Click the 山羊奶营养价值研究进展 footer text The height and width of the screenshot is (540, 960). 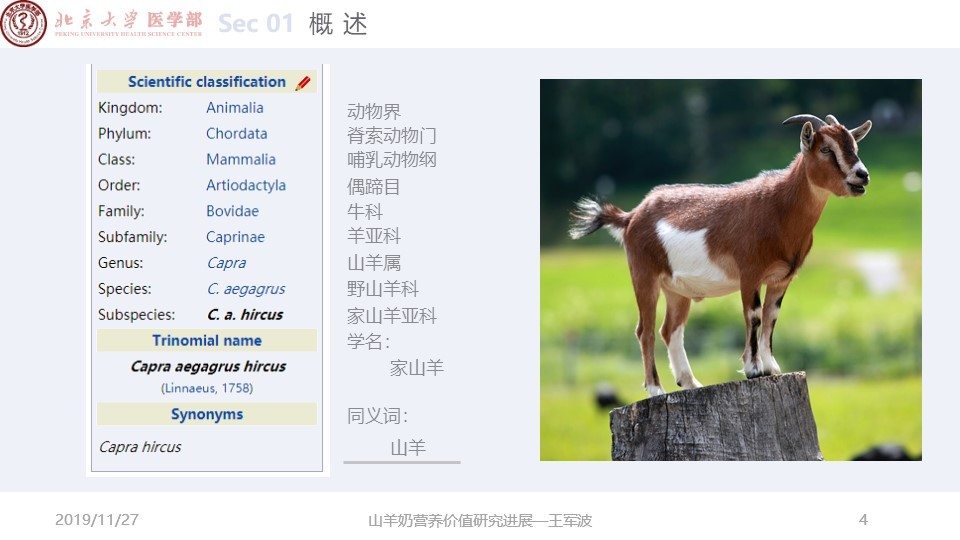click(451, 520)
